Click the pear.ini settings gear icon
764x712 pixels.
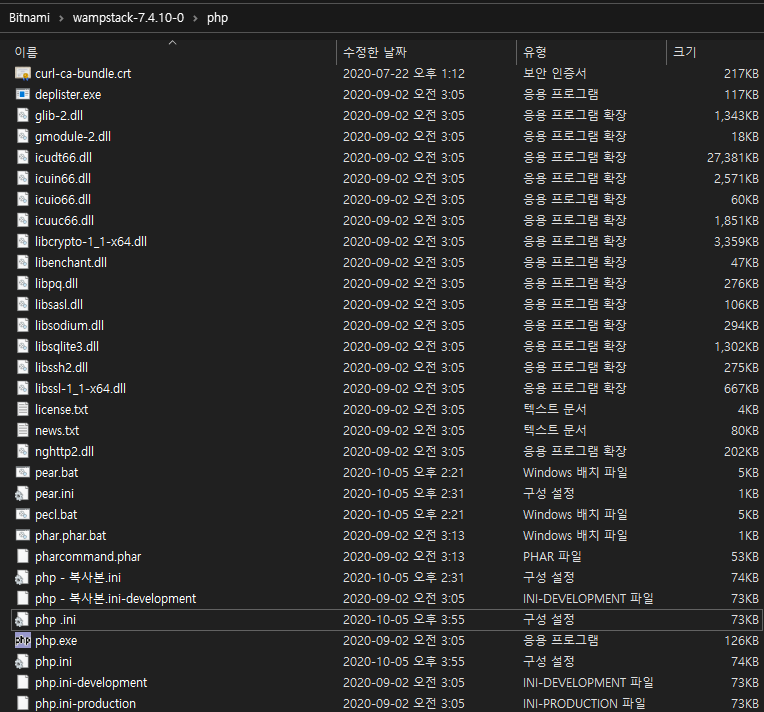[x=23, y=493]
